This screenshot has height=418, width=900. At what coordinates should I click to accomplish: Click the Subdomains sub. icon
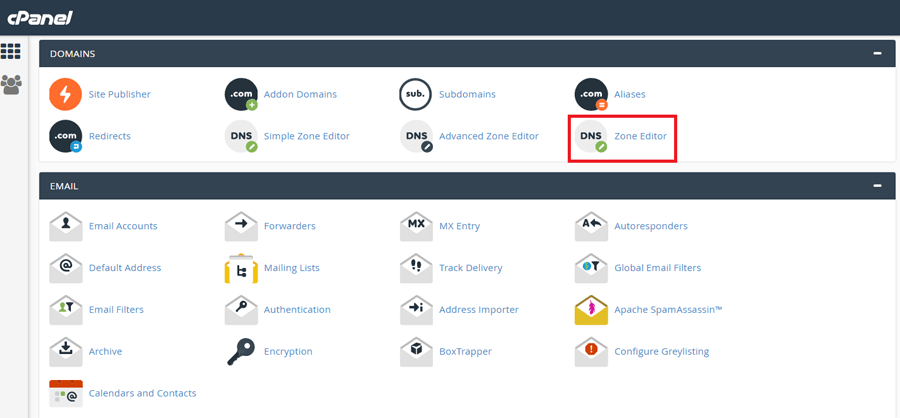416,94
